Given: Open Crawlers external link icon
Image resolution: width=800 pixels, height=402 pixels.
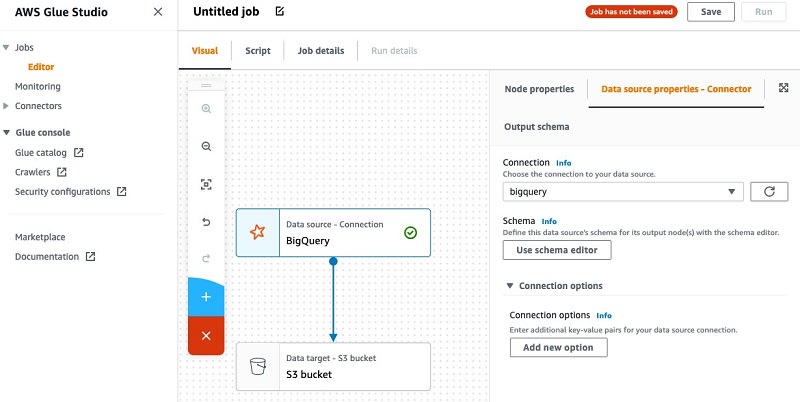Looking at the screenshot, I should coord(62,172).
